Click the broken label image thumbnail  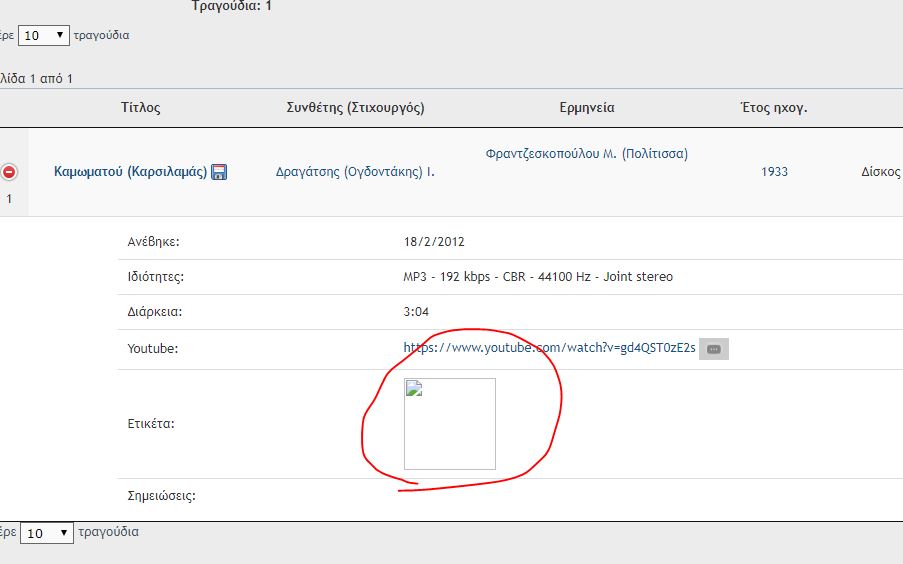(449, 424)
